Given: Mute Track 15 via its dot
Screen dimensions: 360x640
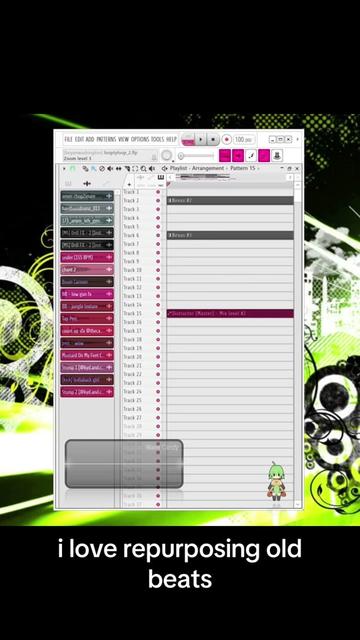Looking at the screenshot, I should coord(158,313).
